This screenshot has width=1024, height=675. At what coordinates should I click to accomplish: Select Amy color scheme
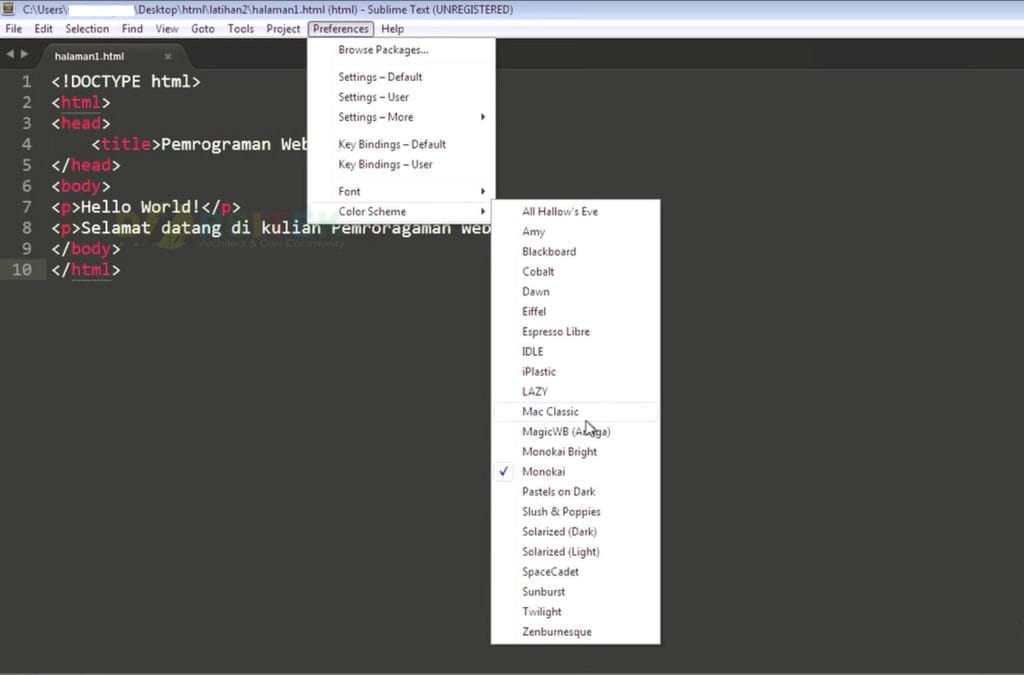(575, 232)
